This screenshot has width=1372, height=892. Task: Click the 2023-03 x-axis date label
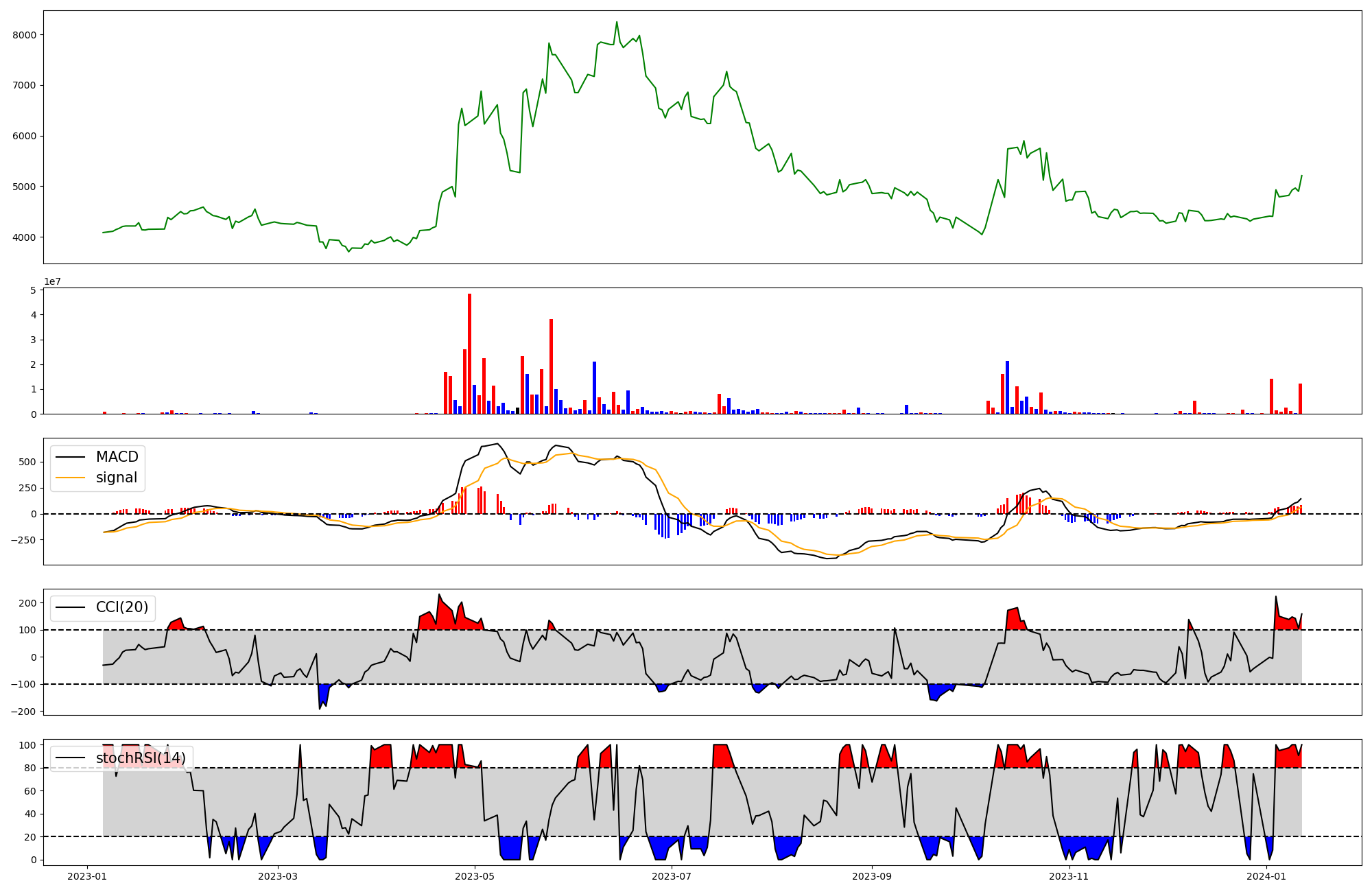pos(279,876)
